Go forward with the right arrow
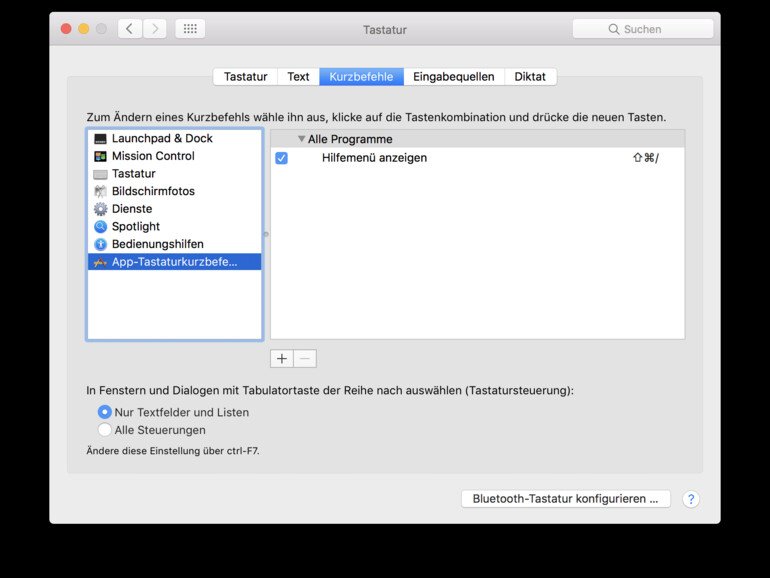 [x=155, y=29]
